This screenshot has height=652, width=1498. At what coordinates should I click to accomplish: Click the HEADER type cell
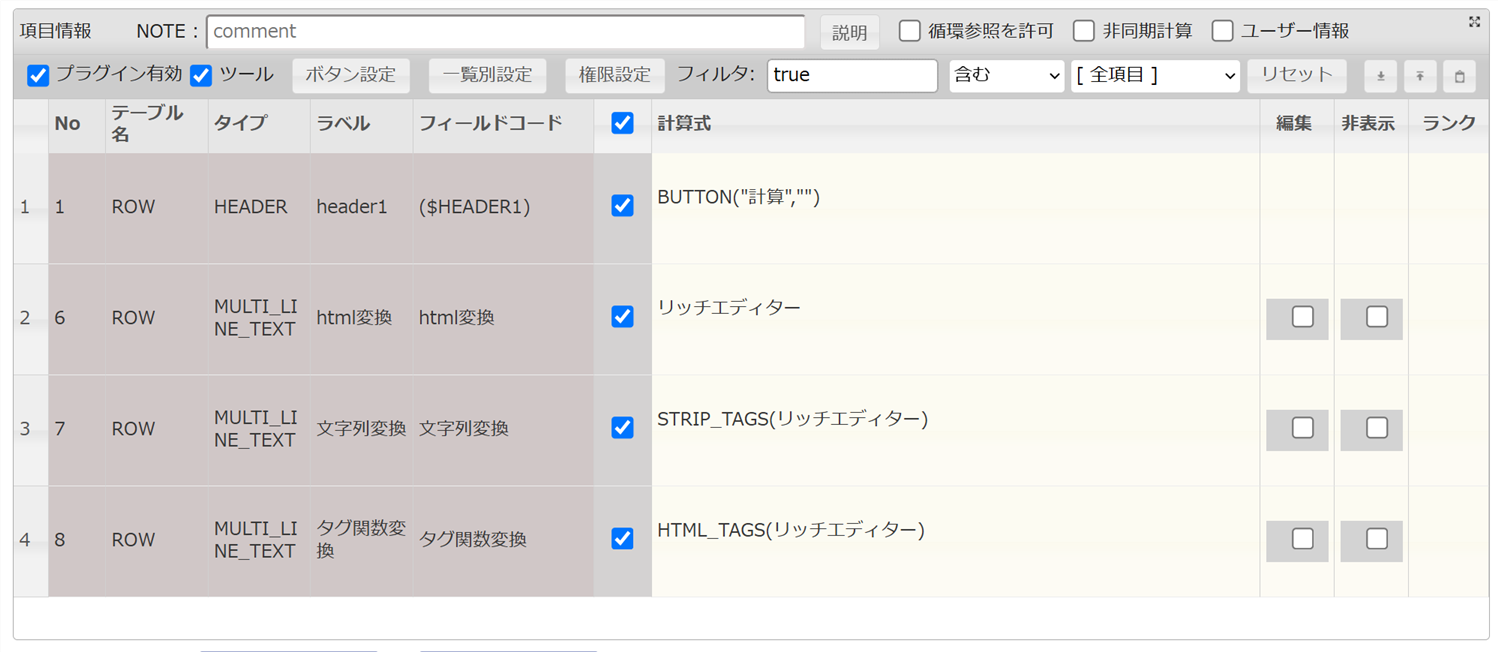pos(259,208)
